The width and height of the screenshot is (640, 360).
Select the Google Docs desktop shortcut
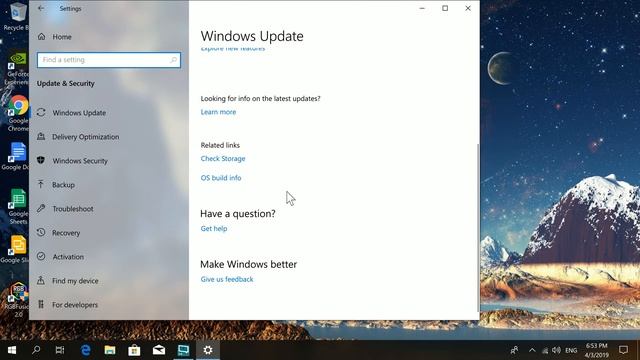click(16, 156)
